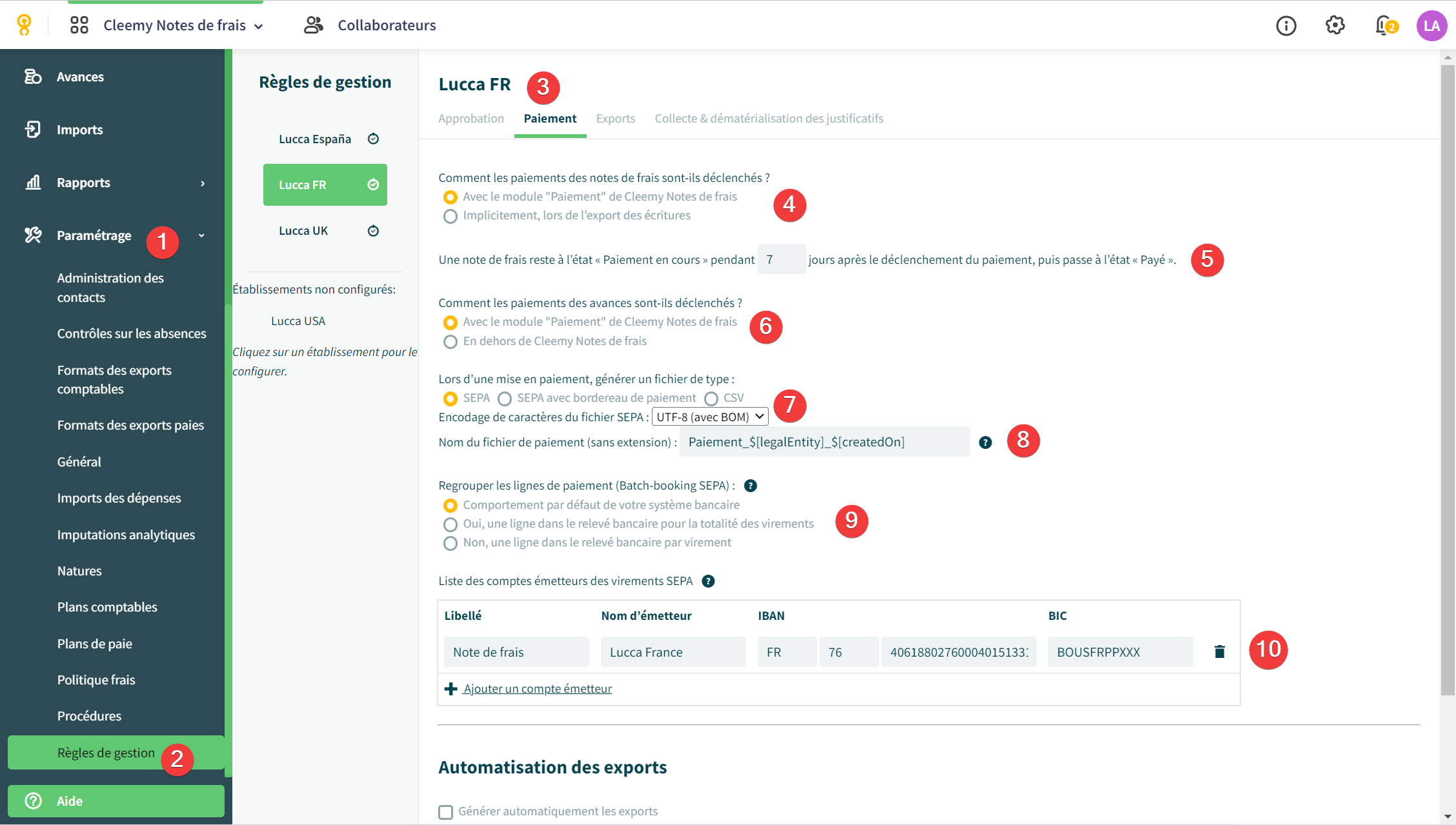1456x825 pixels.
Task: Open Contrôles sur les absences
Action: pos(132,333)
